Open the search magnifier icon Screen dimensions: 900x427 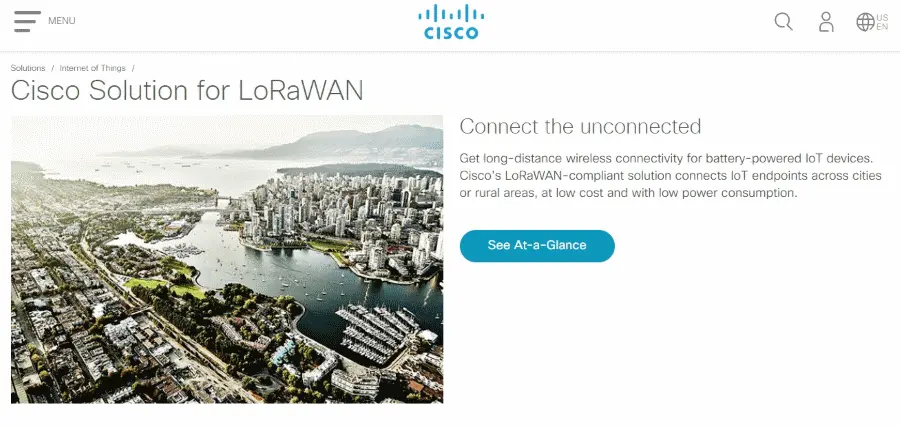tap(783, 22)
